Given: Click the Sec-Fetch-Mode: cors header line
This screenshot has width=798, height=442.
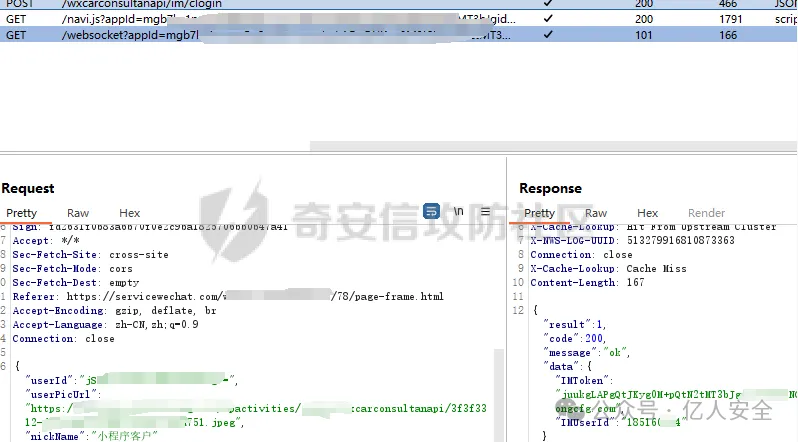Looking at the screenshot, I should tap(73, 268).
